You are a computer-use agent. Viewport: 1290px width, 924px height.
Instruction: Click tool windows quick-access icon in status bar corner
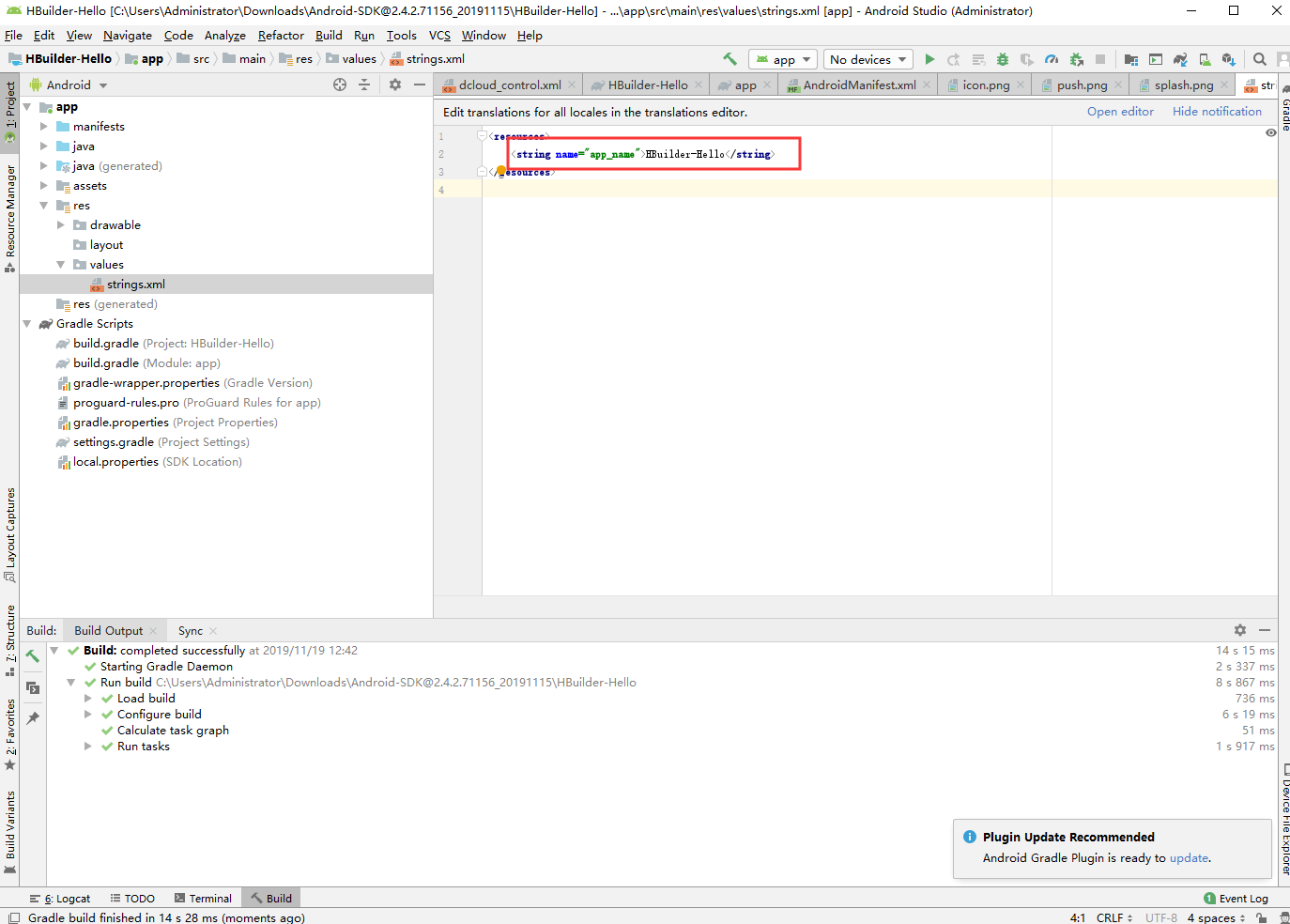pos(13,917)
